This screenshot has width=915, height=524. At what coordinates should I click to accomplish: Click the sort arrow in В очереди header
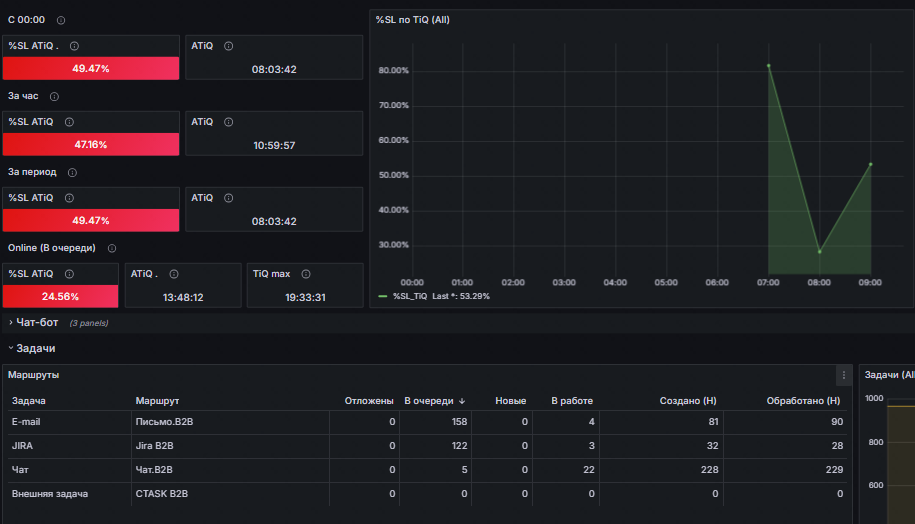click(462, 401)
